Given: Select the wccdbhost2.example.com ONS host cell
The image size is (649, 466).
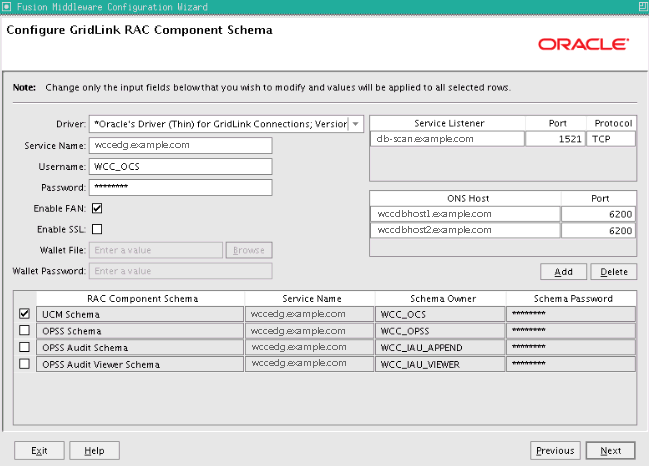Looking at the screenshot, I should (465, 230).
